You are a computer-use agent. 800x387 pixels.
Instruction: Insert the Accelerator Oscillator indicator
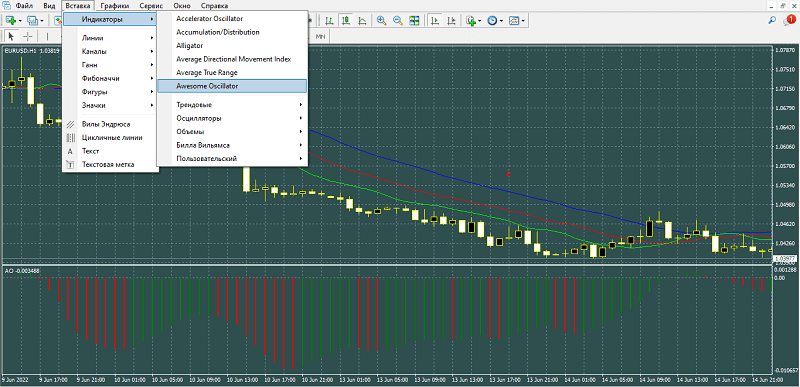(232, 18)
